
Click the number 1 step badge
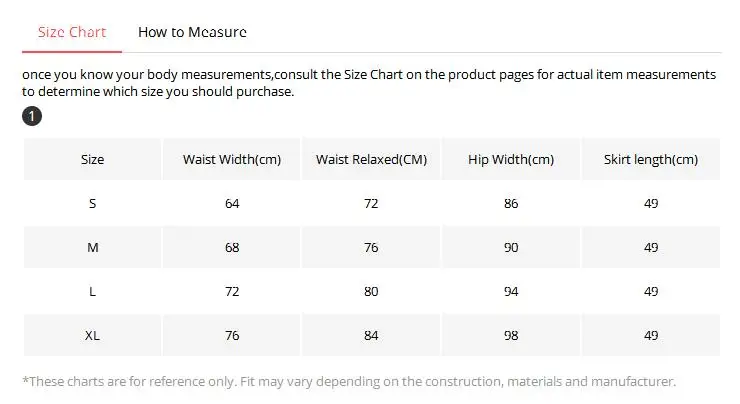[x=33, y=117]
